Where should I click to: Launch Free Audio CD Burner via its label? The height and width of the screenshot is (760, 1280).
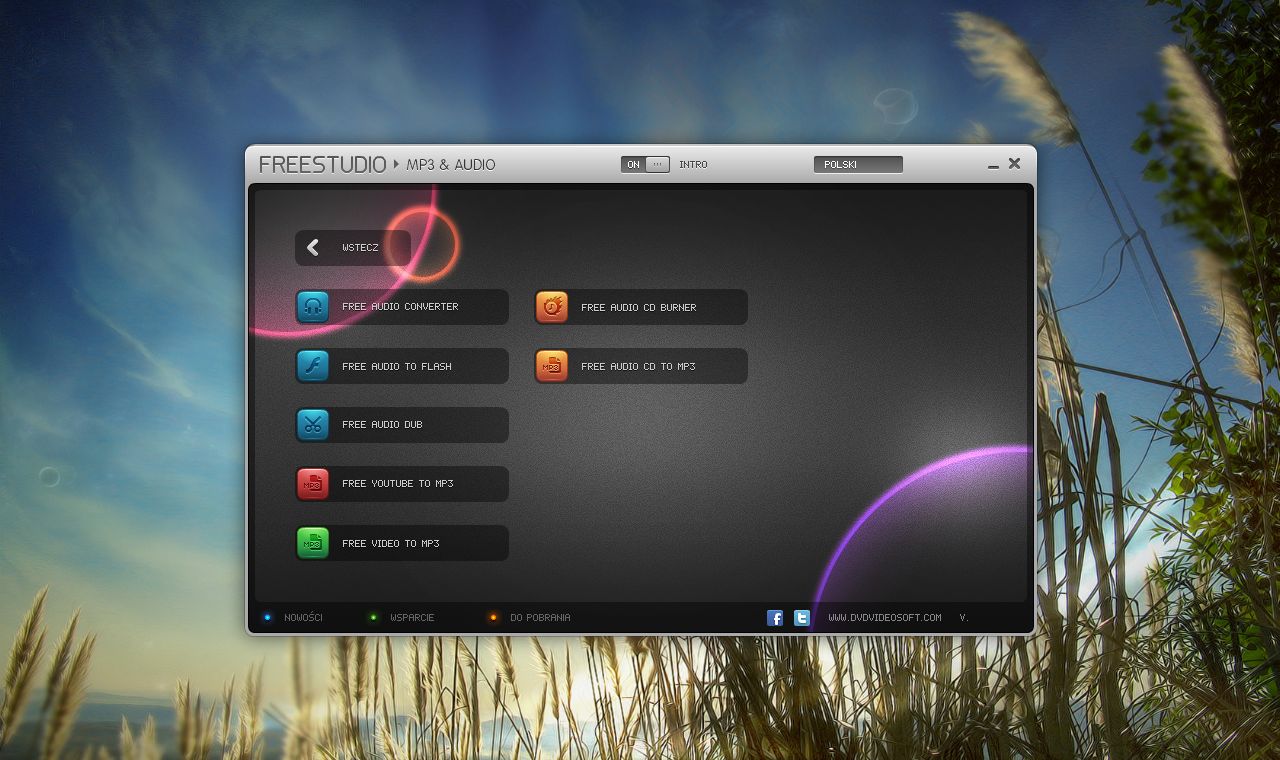click(x=639, y=308)
